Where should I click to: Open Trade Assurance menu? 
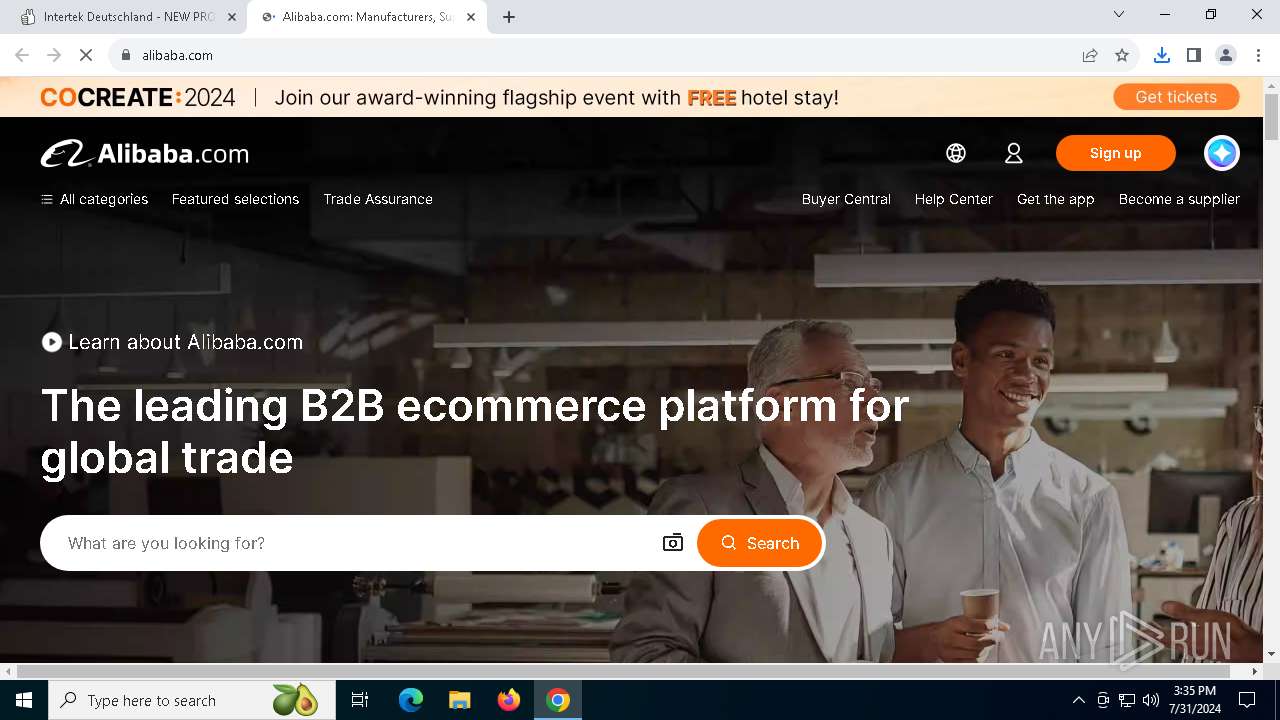click(x=378, y=199)
